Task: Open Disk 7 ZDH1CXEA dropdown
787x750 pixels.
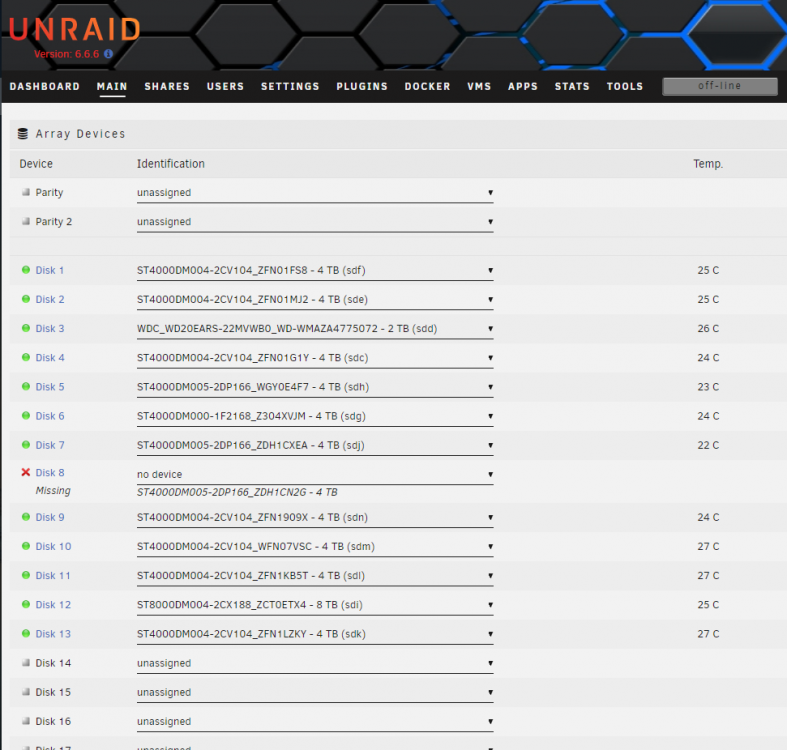Action: pyautogui.click(x=315, y=445)
